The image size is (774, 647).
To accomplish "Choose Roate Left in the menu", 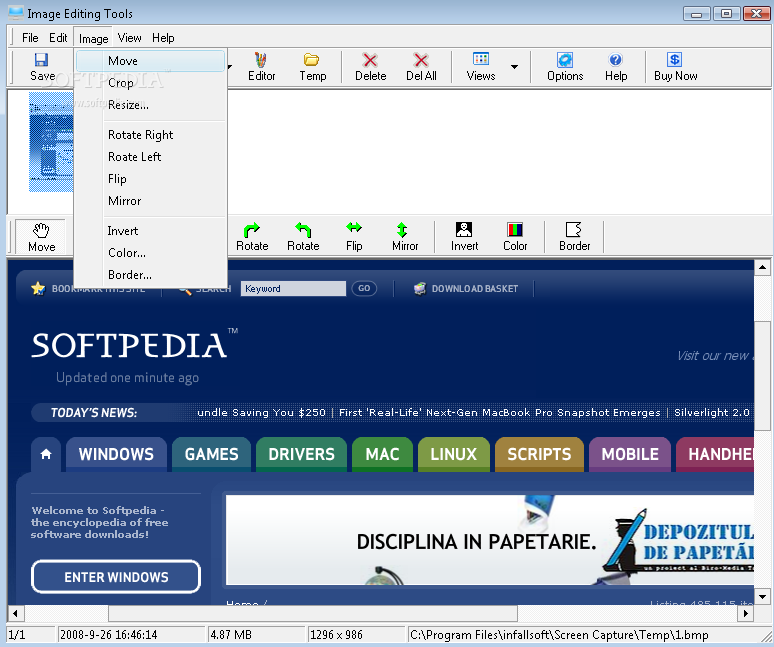I will pos(151,156).
